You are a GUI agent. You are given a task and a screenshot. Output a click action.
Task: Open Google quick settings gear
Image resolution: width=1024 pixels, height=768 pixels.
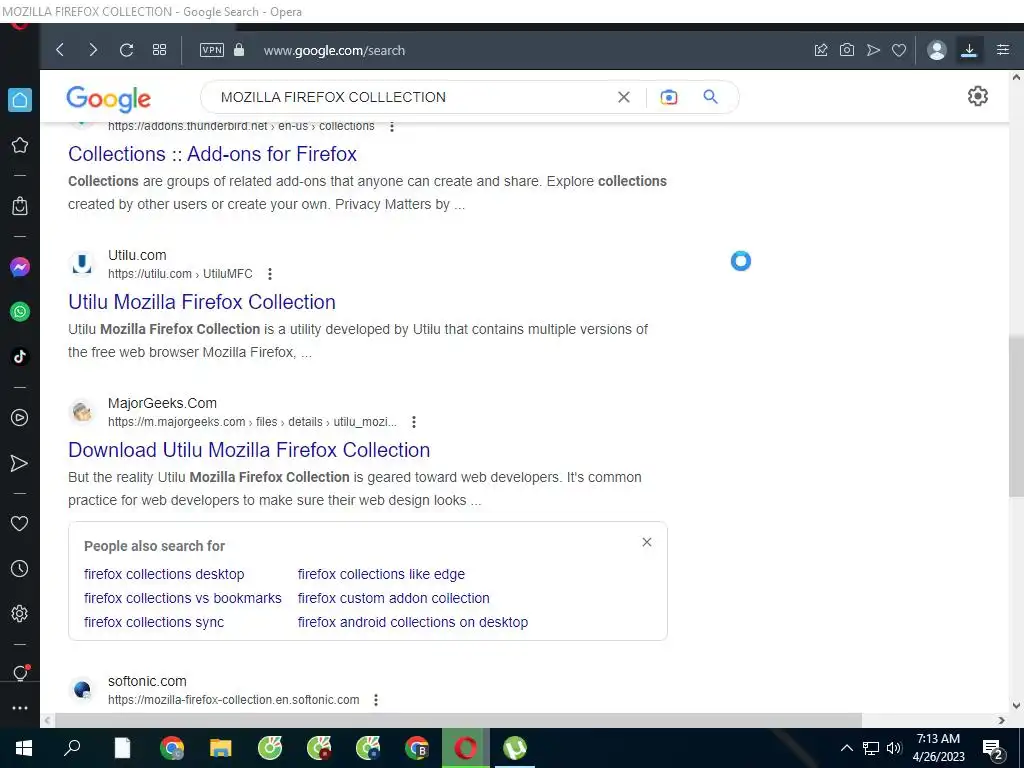pyautogui.click(x=978, y=96)
